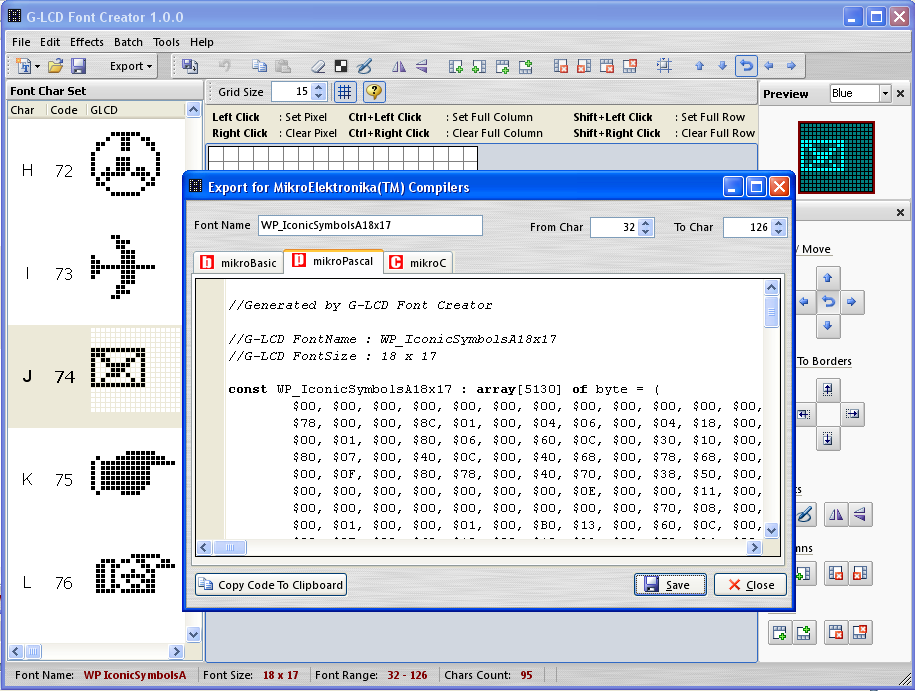Open the Preview color Blue dropdown
Viewport: 915px width, 691px height.
coord(885,93)
